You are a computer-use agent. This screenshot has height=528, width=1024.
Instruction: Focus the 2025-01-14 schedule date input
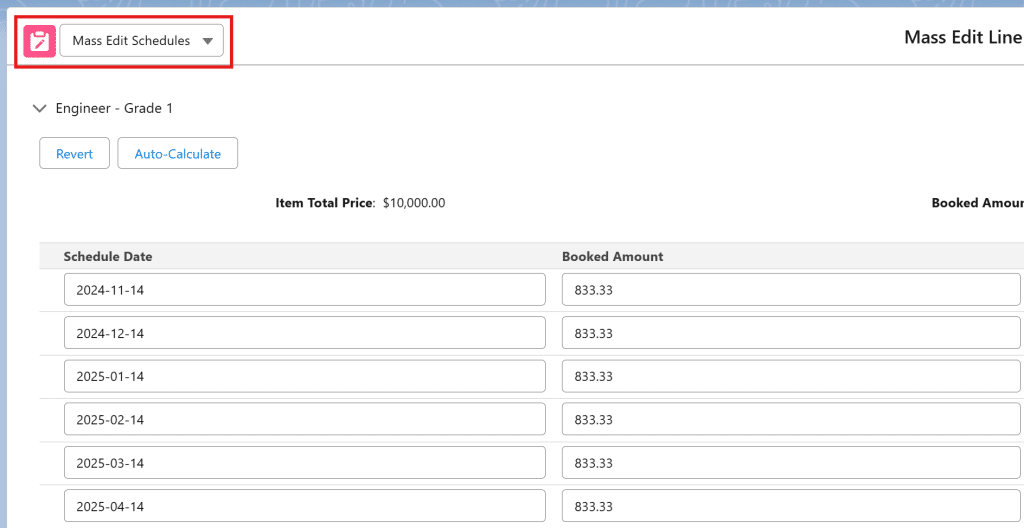pos(304,376)
